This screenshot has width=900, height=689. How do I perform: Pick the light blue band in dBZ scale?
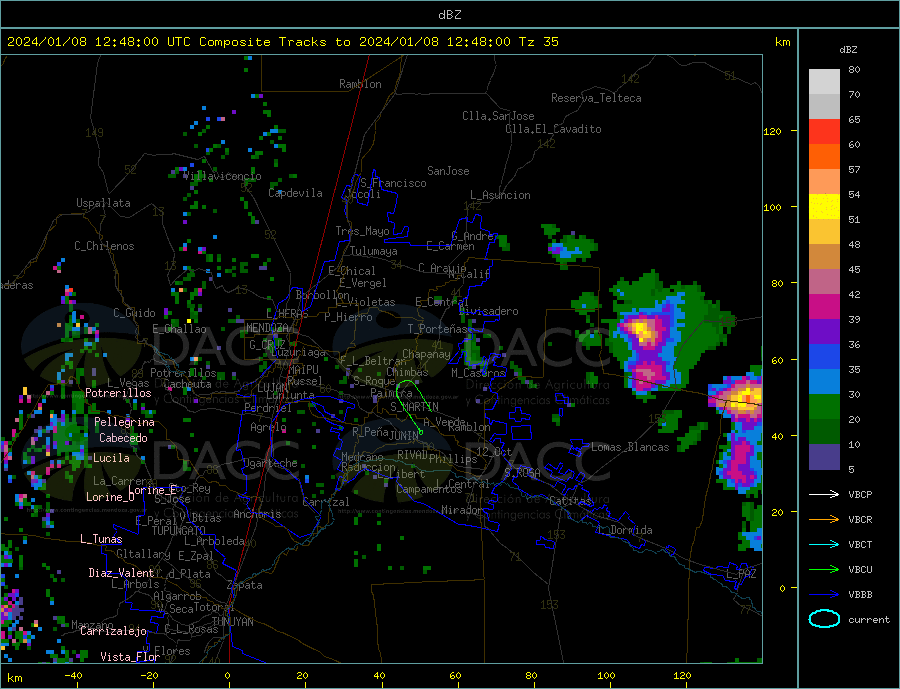(824, 382)
